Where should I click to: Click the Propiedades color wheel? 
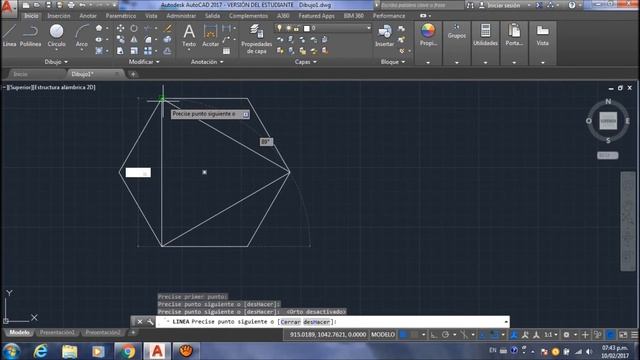428,31
